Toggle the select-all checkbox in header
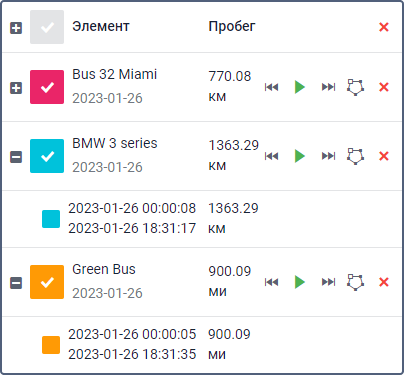The height and width of the screenshot is (375, 404). coord(47,27)
